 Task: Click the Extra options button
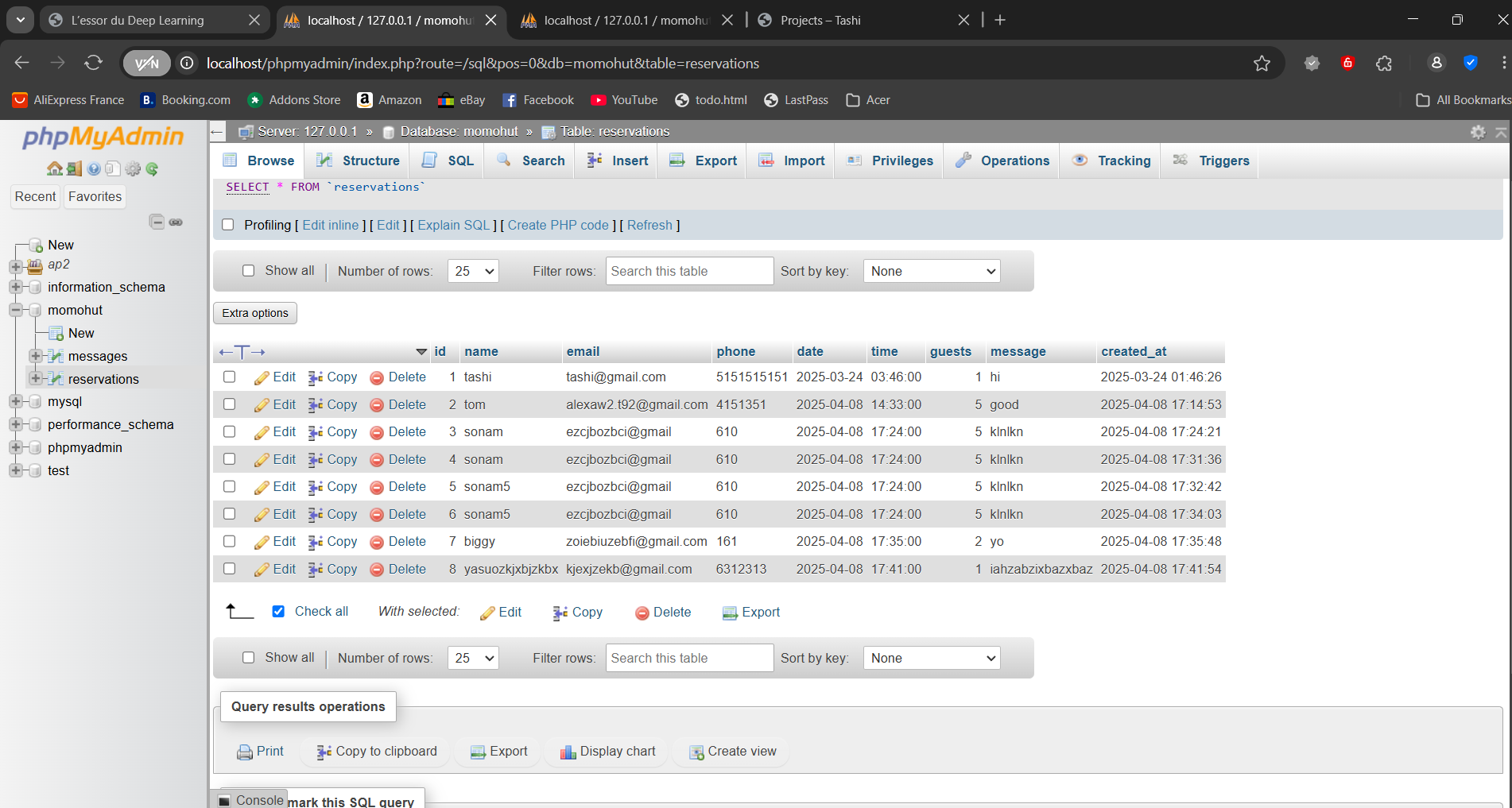coord(255,313)
